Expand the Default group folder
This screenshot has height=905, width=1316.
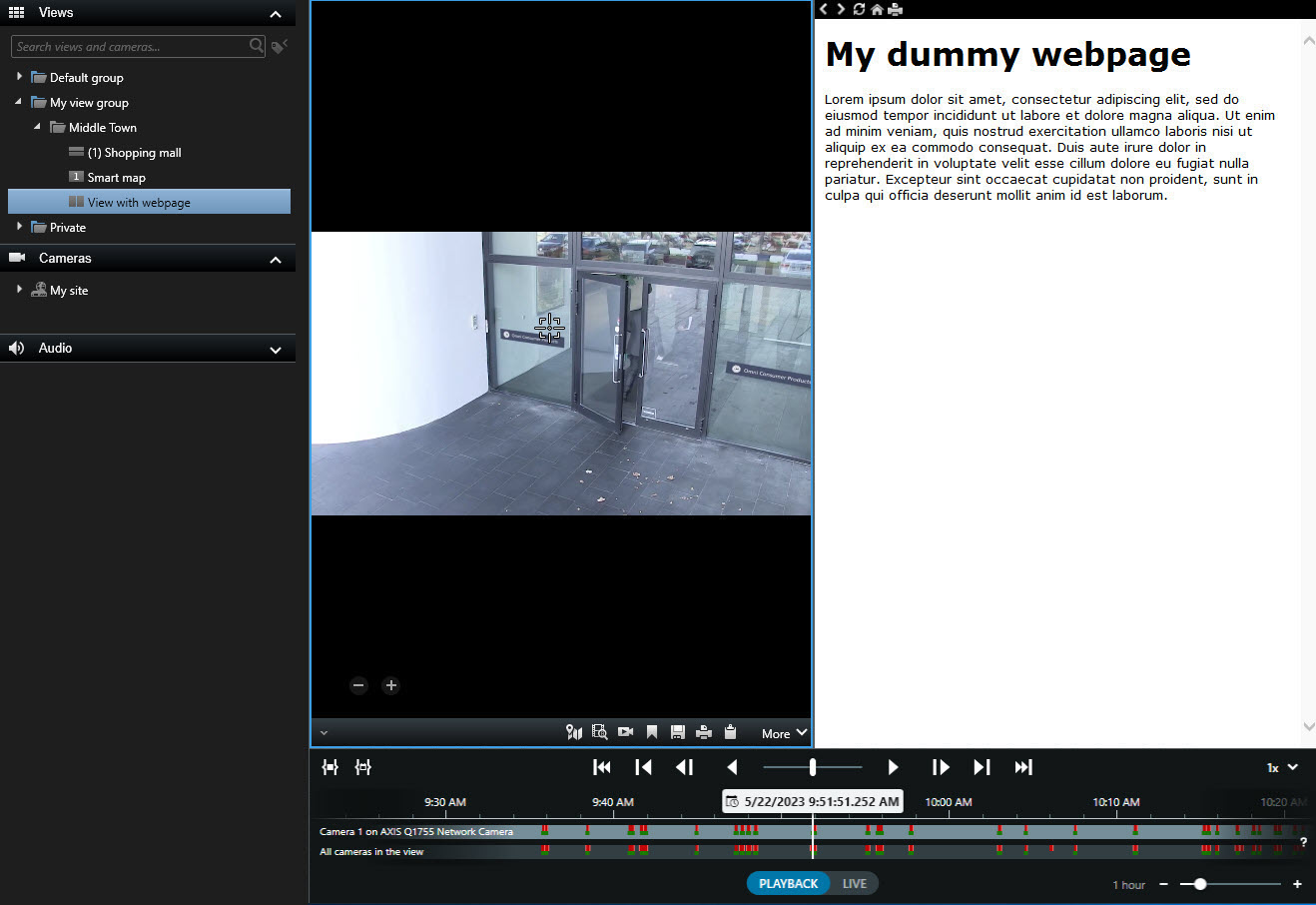(19, 77)
